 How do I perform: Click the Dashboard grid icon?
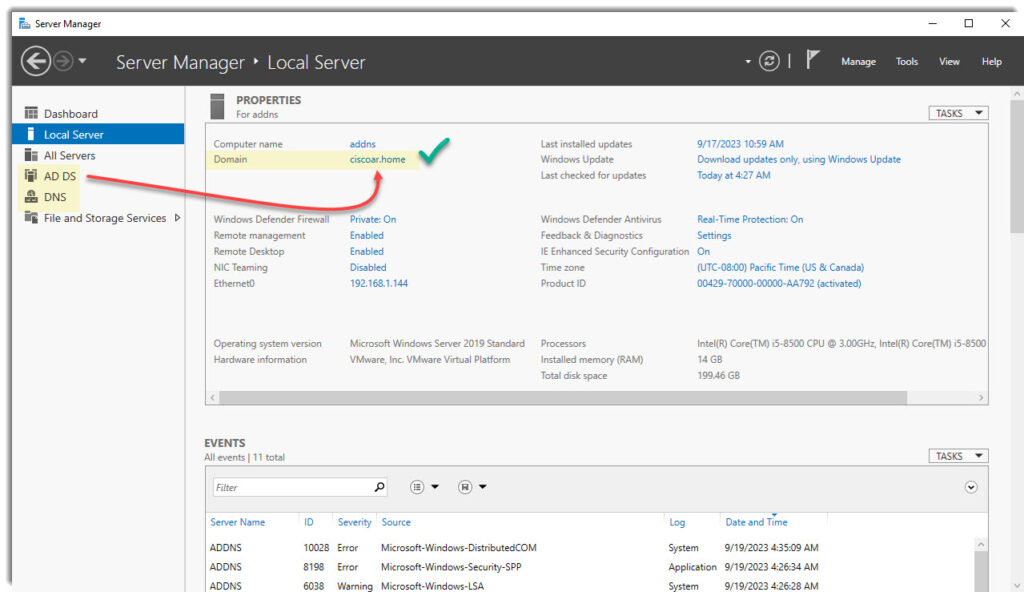[31, 113]
